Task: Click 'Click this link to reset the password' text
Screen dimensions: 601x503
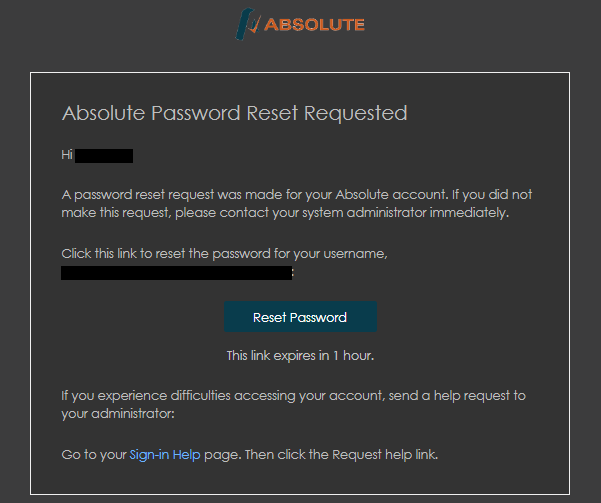Action: [x=224, y=253]
